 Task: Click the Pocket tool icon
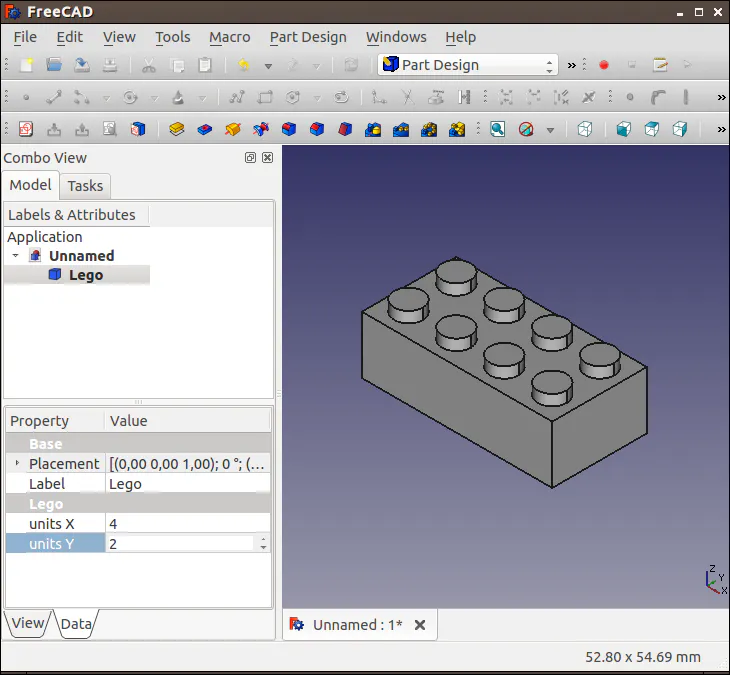point(205,129)
